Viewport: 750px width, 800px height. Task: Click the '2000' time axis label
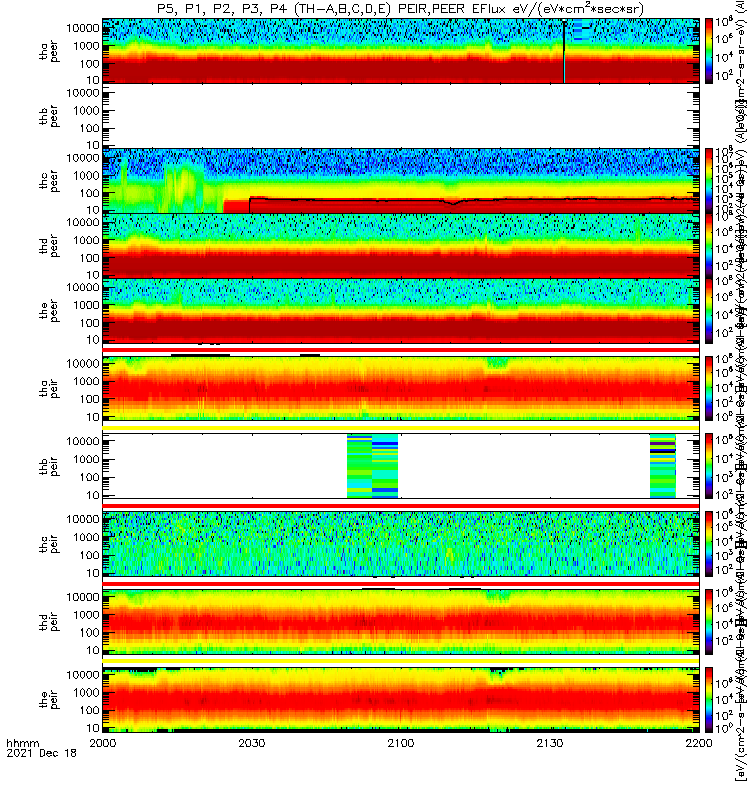[x=103, y=743]
